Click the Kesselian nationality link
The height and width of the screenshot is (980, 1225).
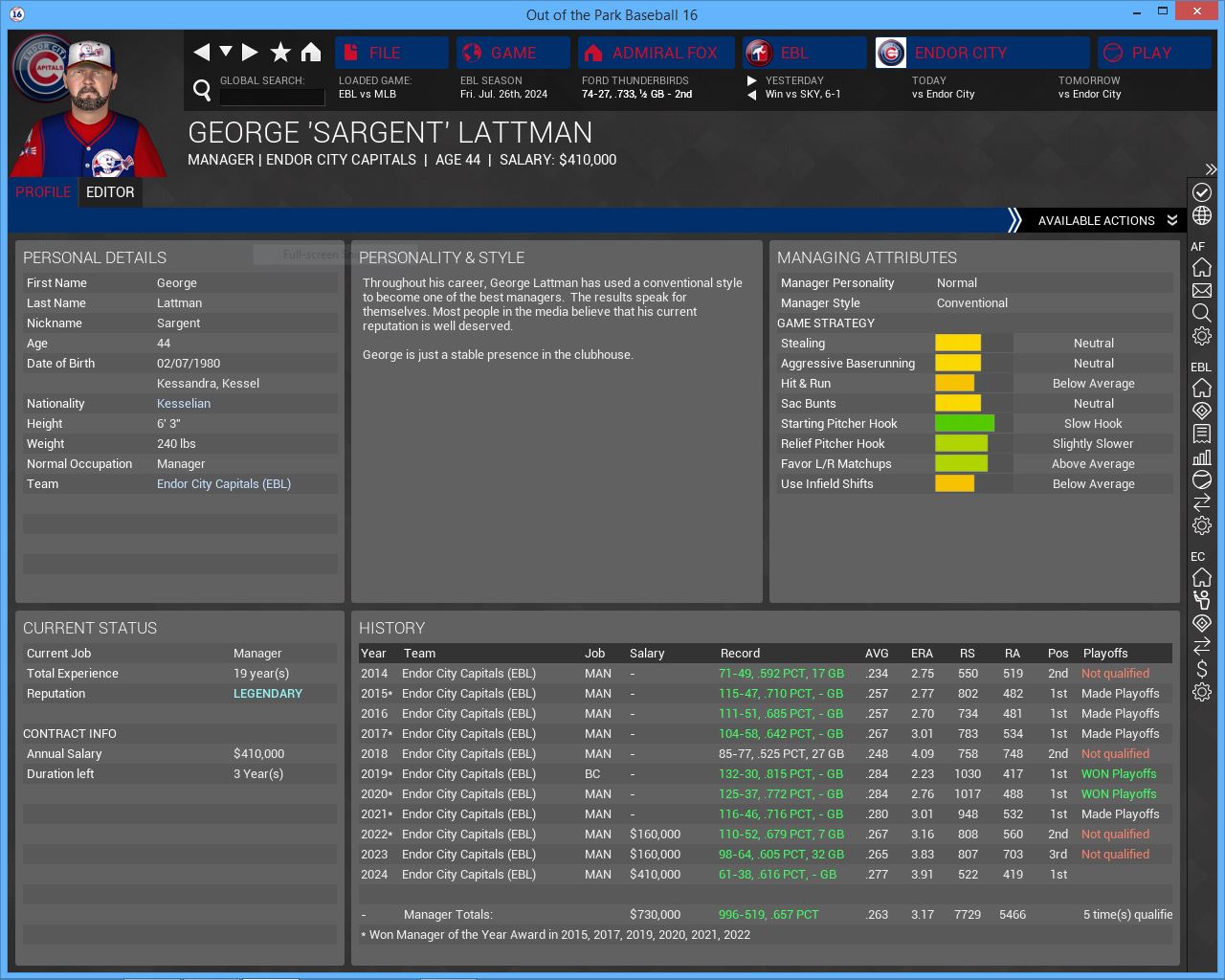pos(184,404)
